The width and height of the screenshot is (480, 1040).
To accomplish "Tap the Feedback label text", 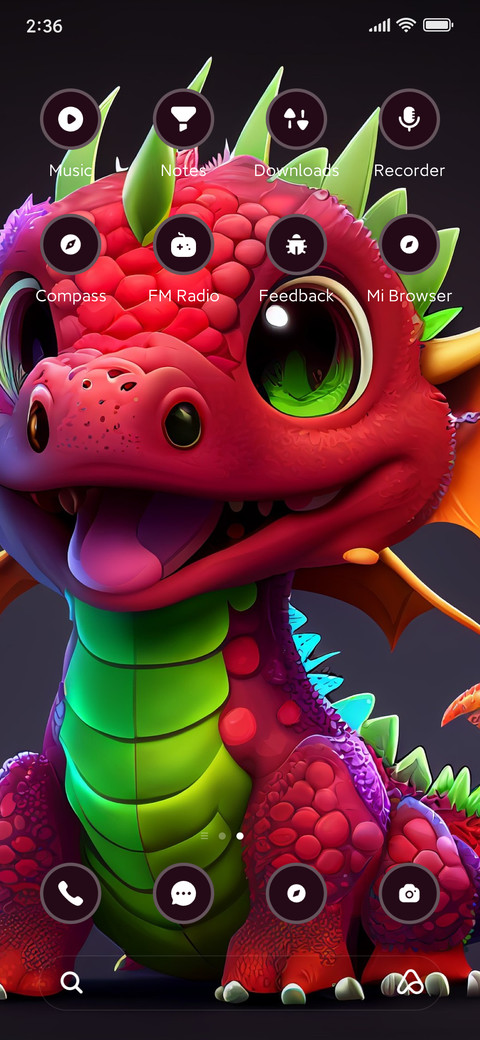I will click(x=296, y=296).
